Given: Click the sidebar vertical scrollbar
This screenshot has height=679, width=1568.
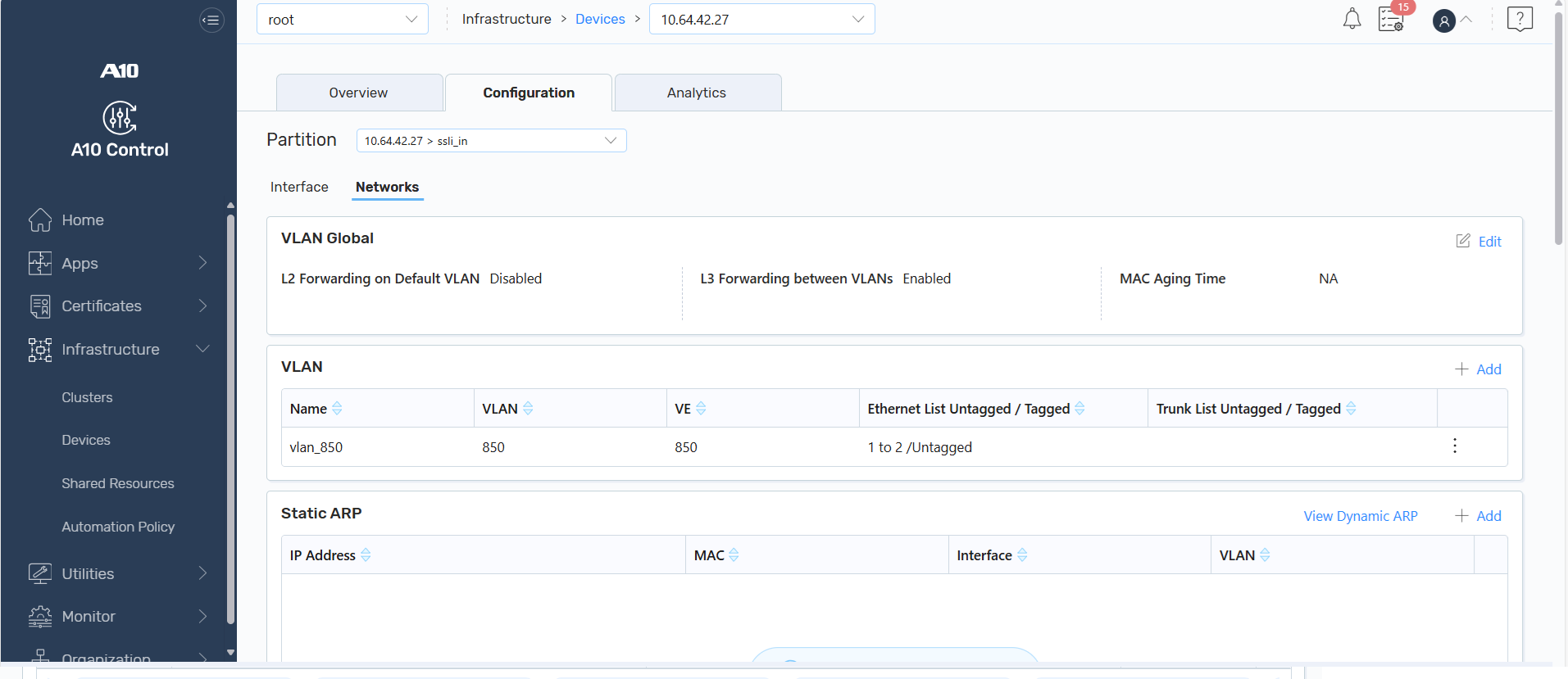Looking at the screenshot, I should (x=230, y=418).
